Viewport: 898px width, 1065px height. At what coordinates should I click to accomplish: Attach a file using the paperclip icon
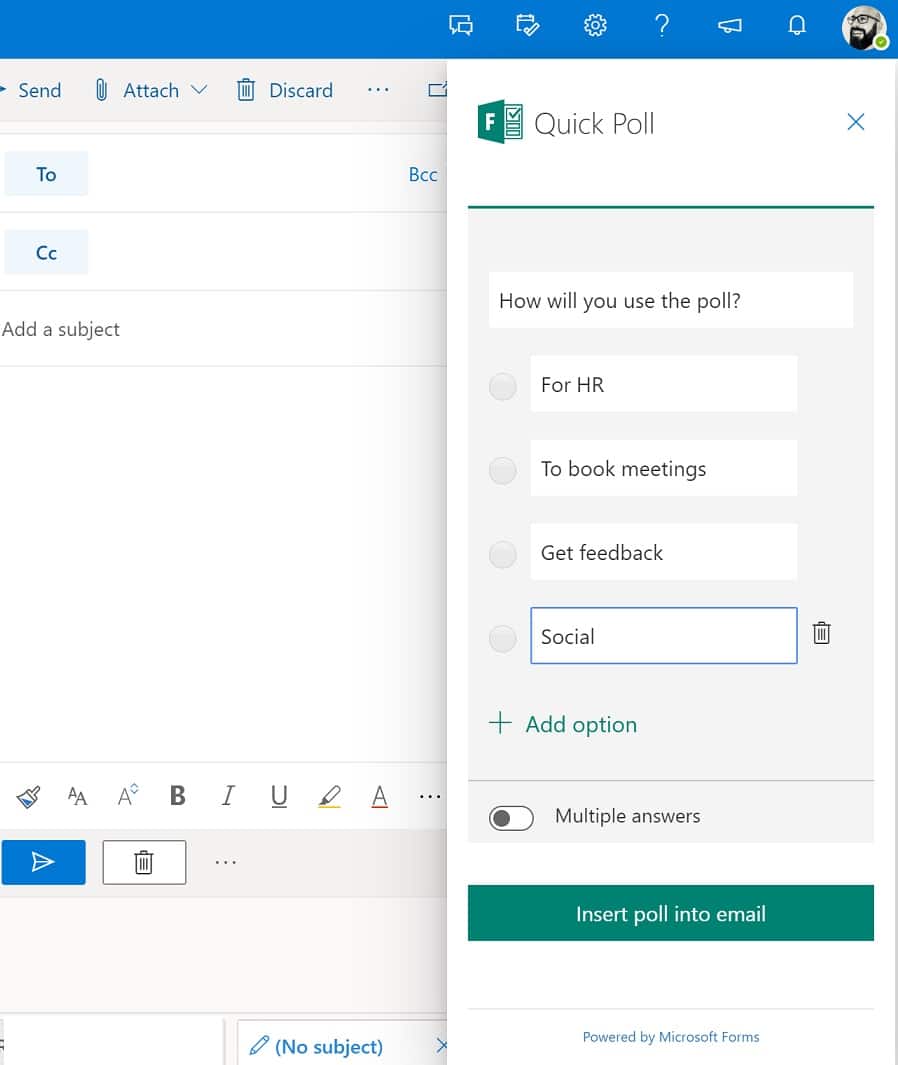pyautogui.click(x=100, y=90)
